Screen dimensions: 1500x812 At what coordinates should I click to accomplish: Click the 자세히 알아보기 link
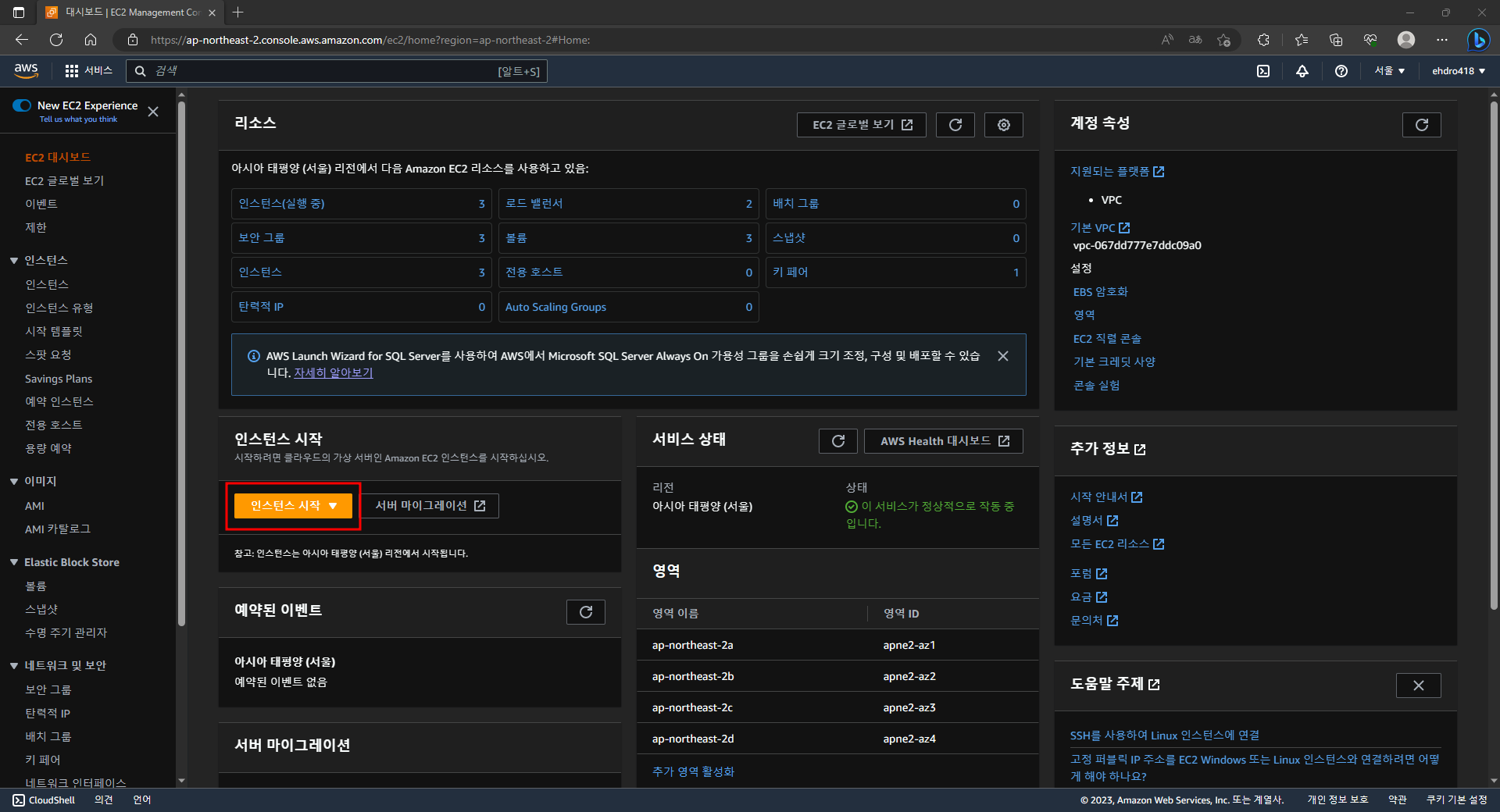tap(334, 373)
